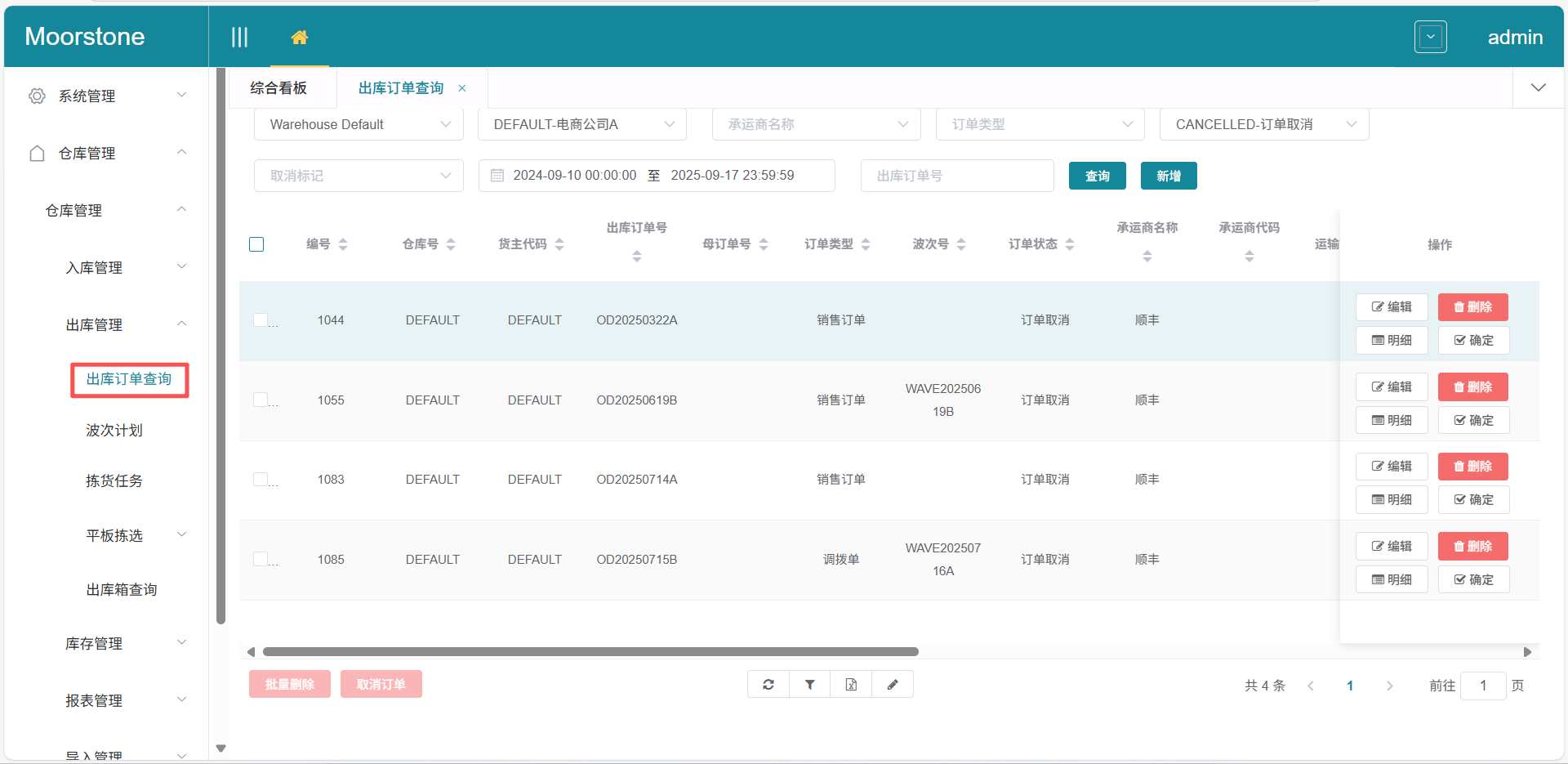Screen dimensions: 1568x764
Task: Check the checkbox for order 1044
Action: pos(261,319)
